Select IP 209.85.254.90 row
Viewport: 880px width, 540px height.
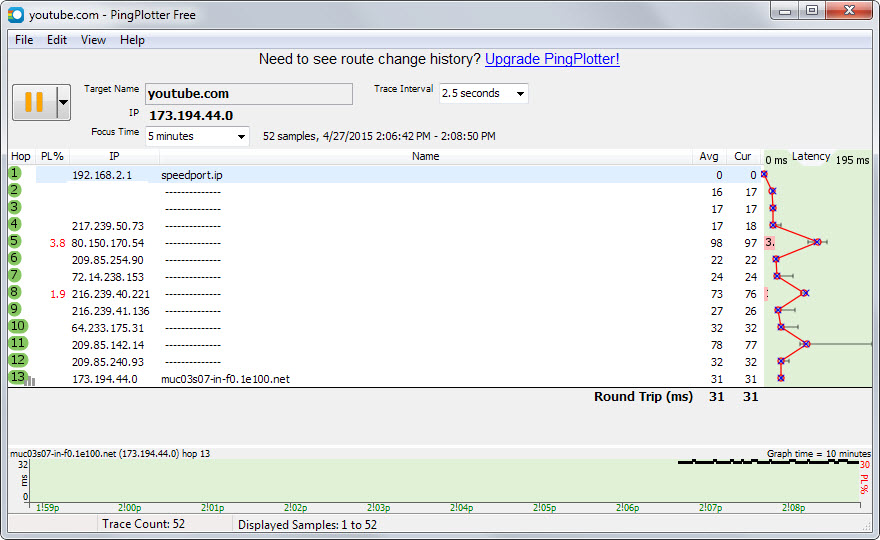coord(108,260)
